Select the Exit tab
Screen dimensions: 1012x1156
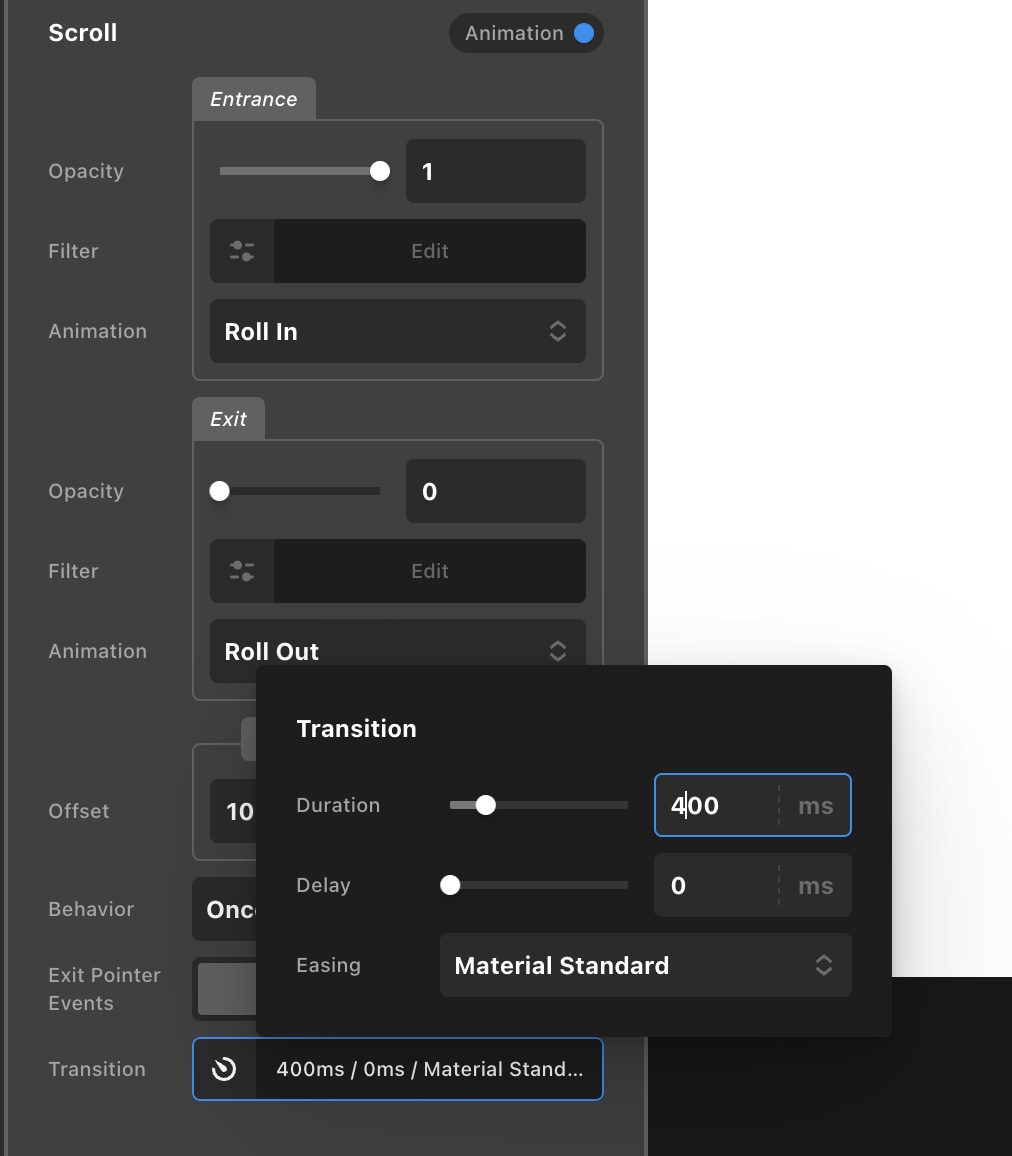coord(228,419)
